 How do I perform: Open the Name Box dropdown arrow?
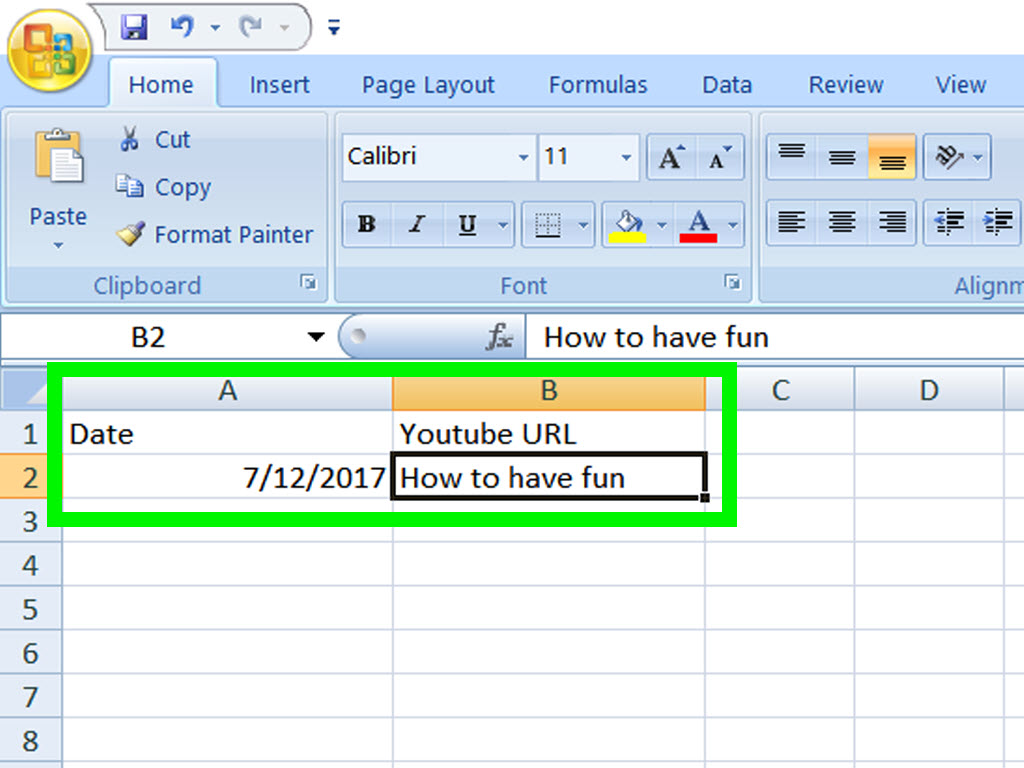point(316,337)
